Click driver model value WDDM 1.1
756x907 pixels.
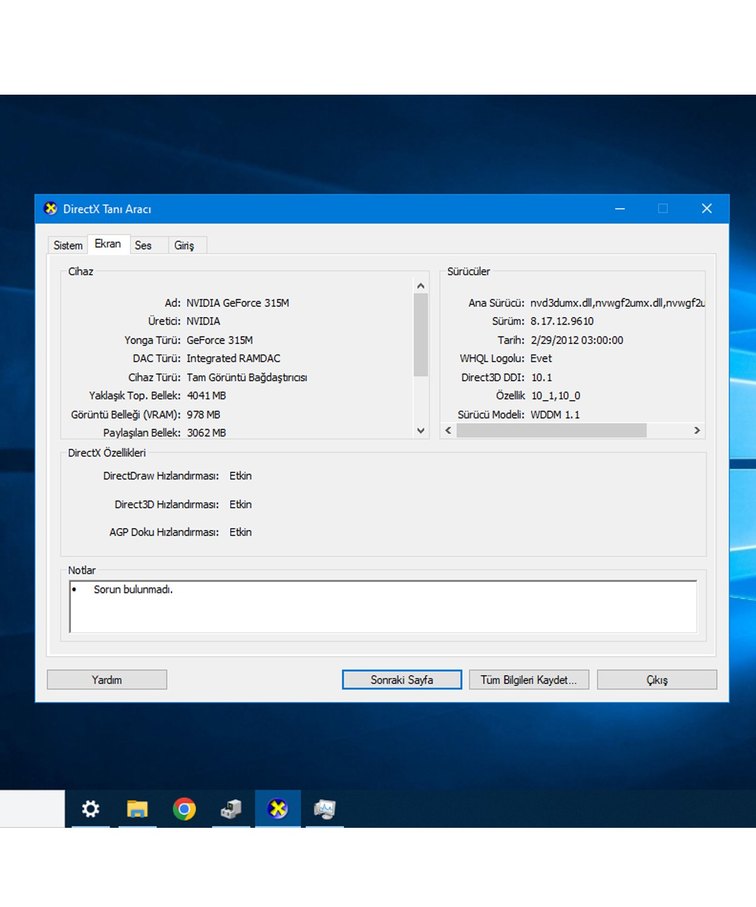[x=555, y=414]
